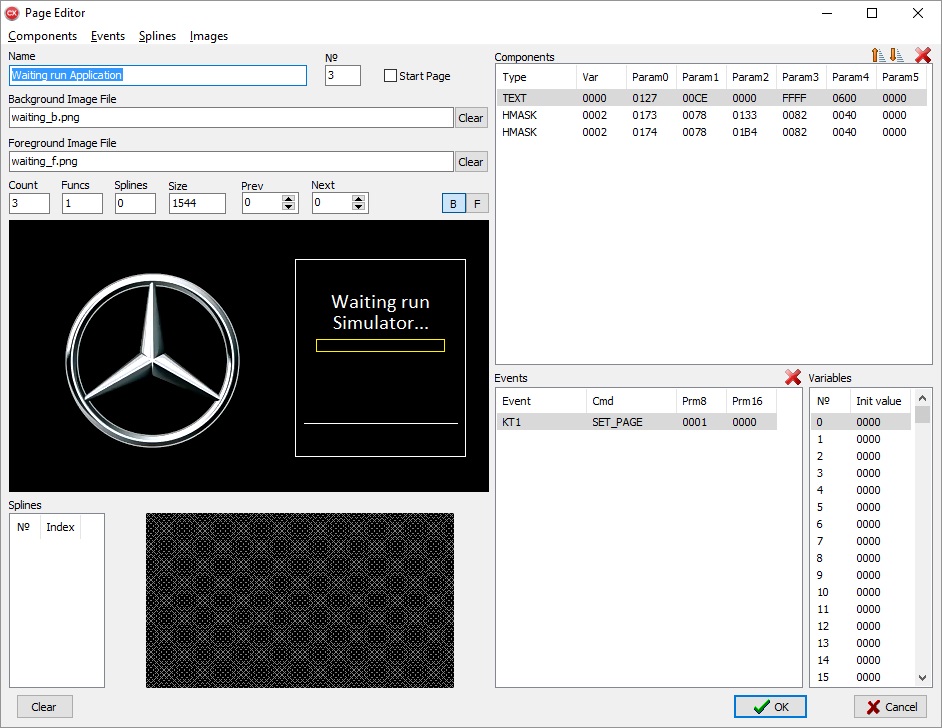The width and height of the screenshot is (942, 728).
Task: Click the Param3 column header
Action: tap(801, 77)
